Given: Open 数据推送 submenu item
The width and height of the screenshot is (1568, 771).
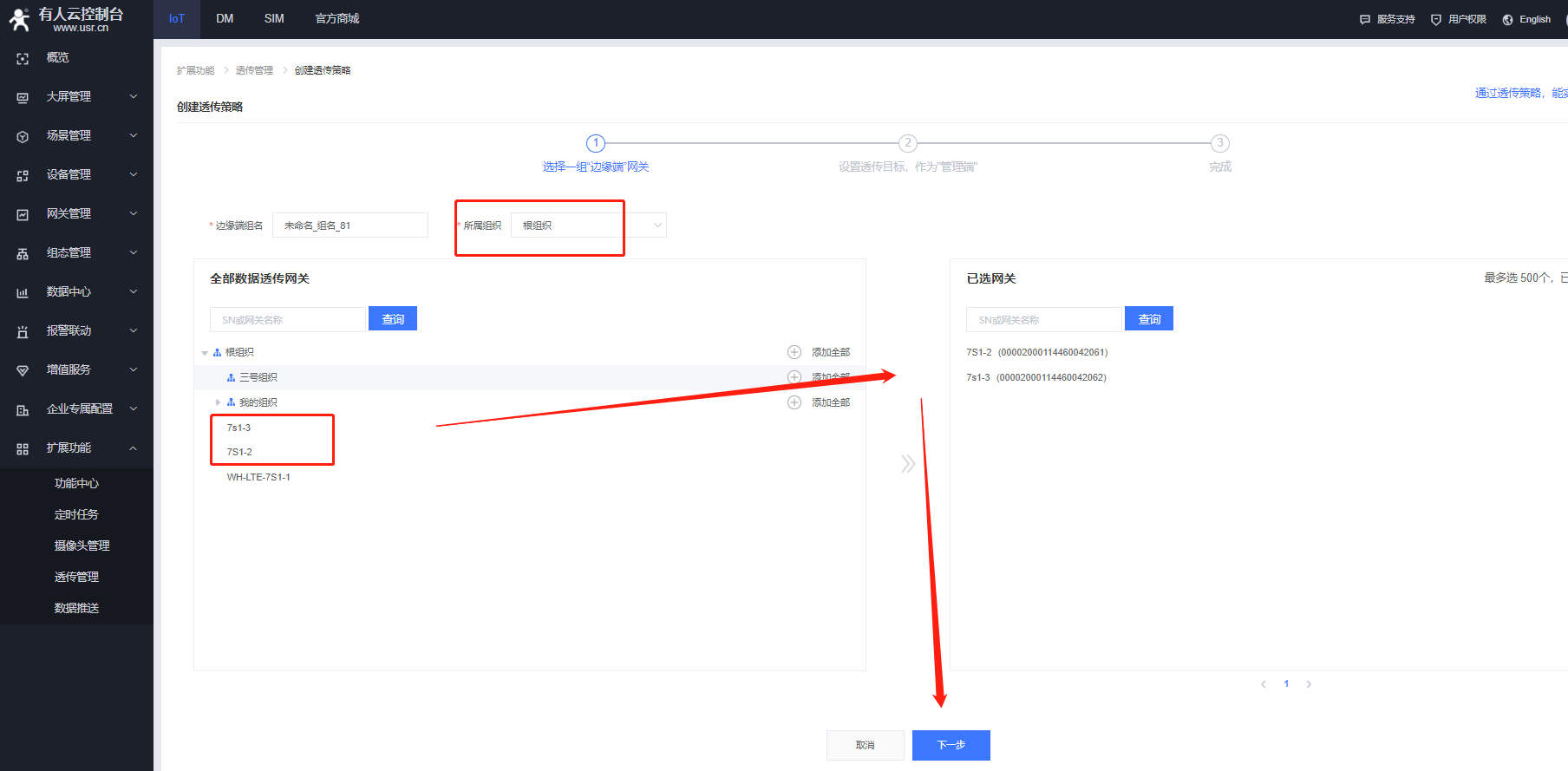Looking at the screenshot, I should point(76,608).
